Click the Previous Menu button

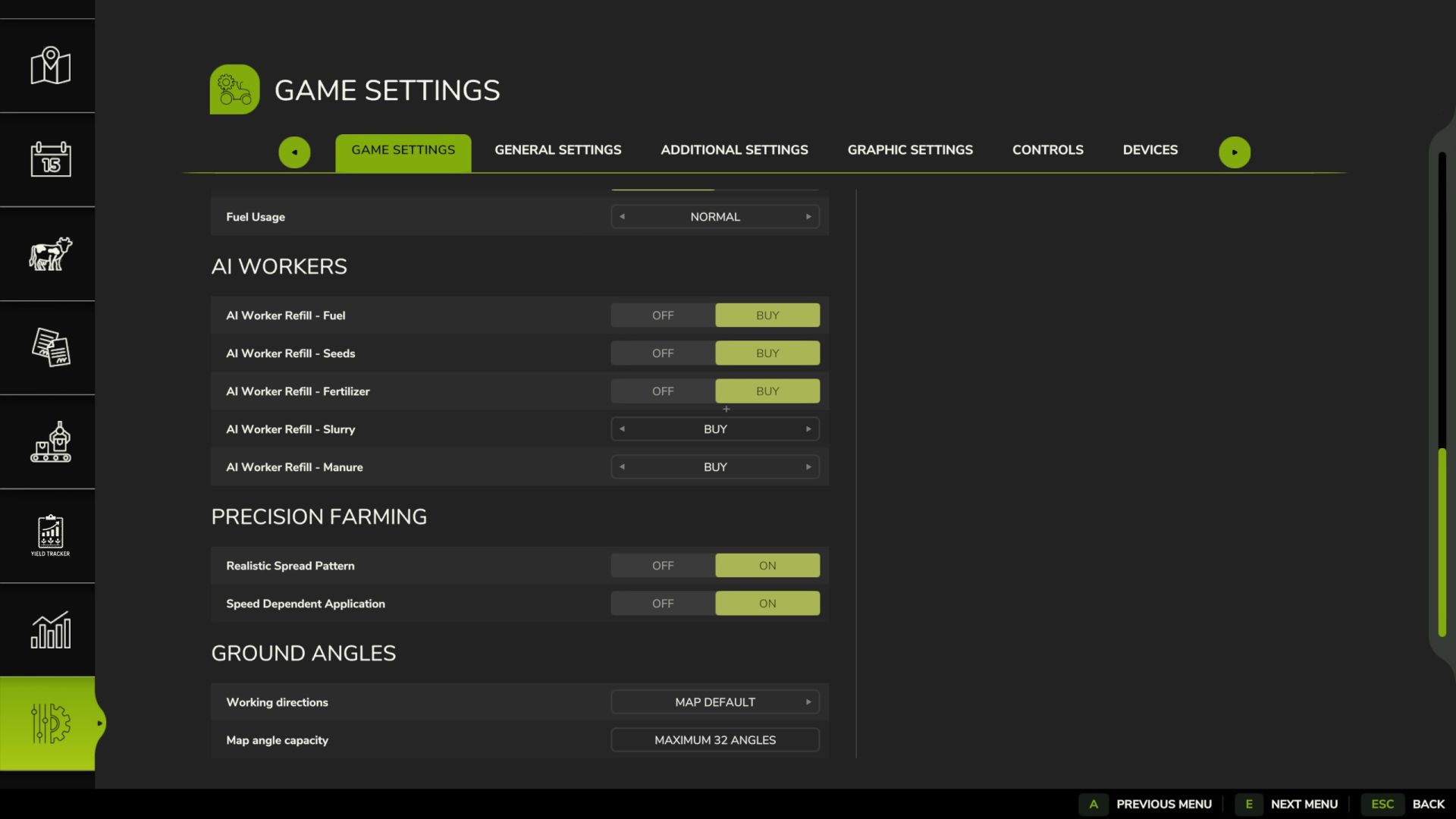pos(1146,804)
